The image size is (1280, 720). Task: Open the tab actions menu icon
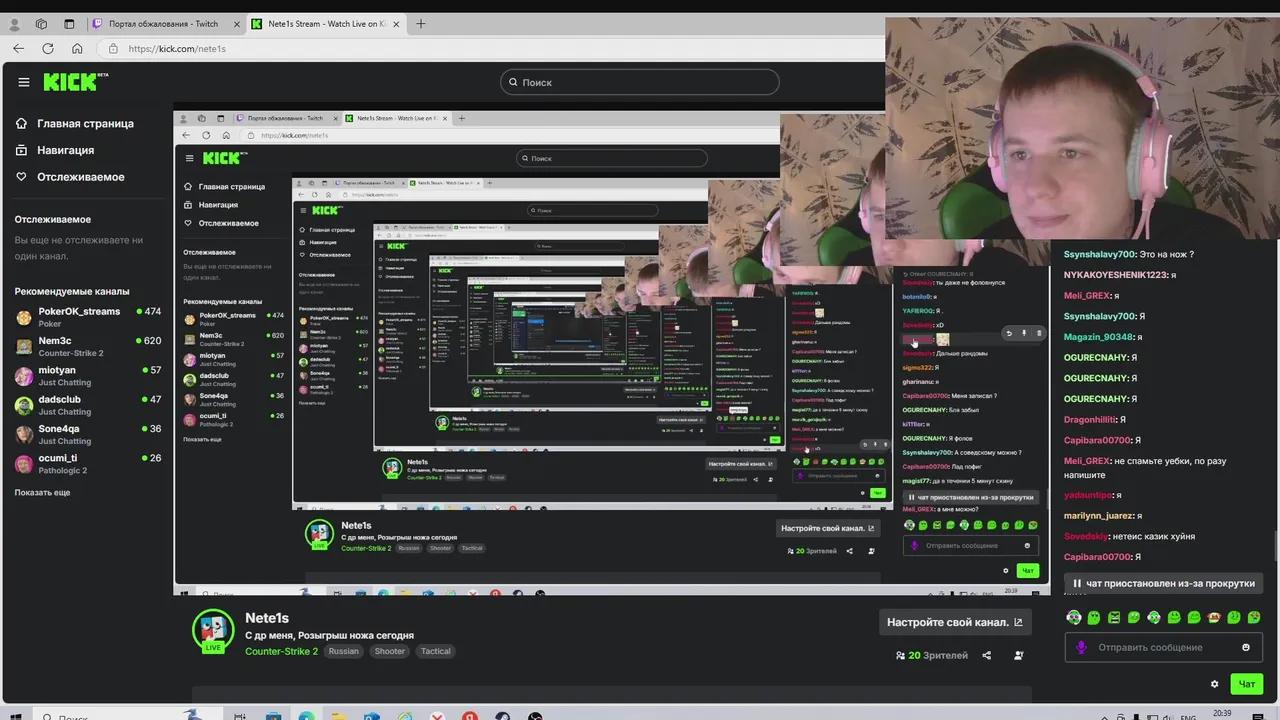(69, 24)
